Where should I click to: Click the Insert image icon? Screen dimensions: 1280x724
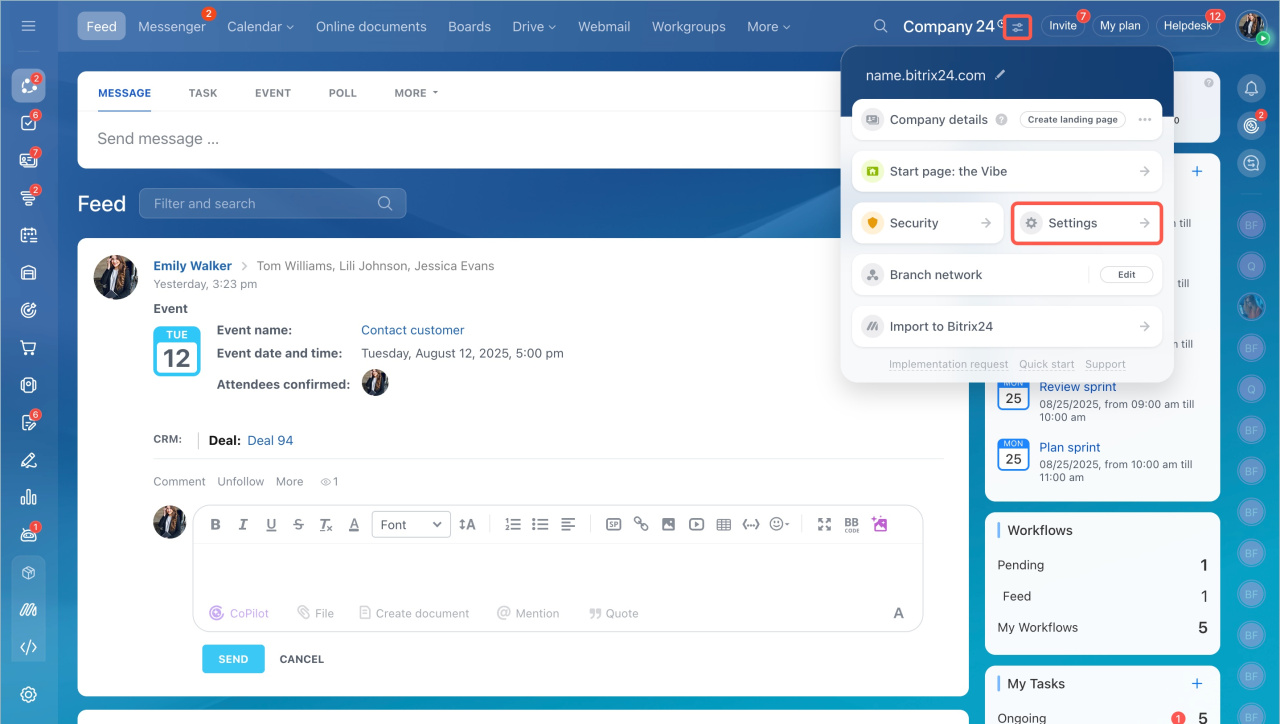pyautogui.click(x=668, y=523)
